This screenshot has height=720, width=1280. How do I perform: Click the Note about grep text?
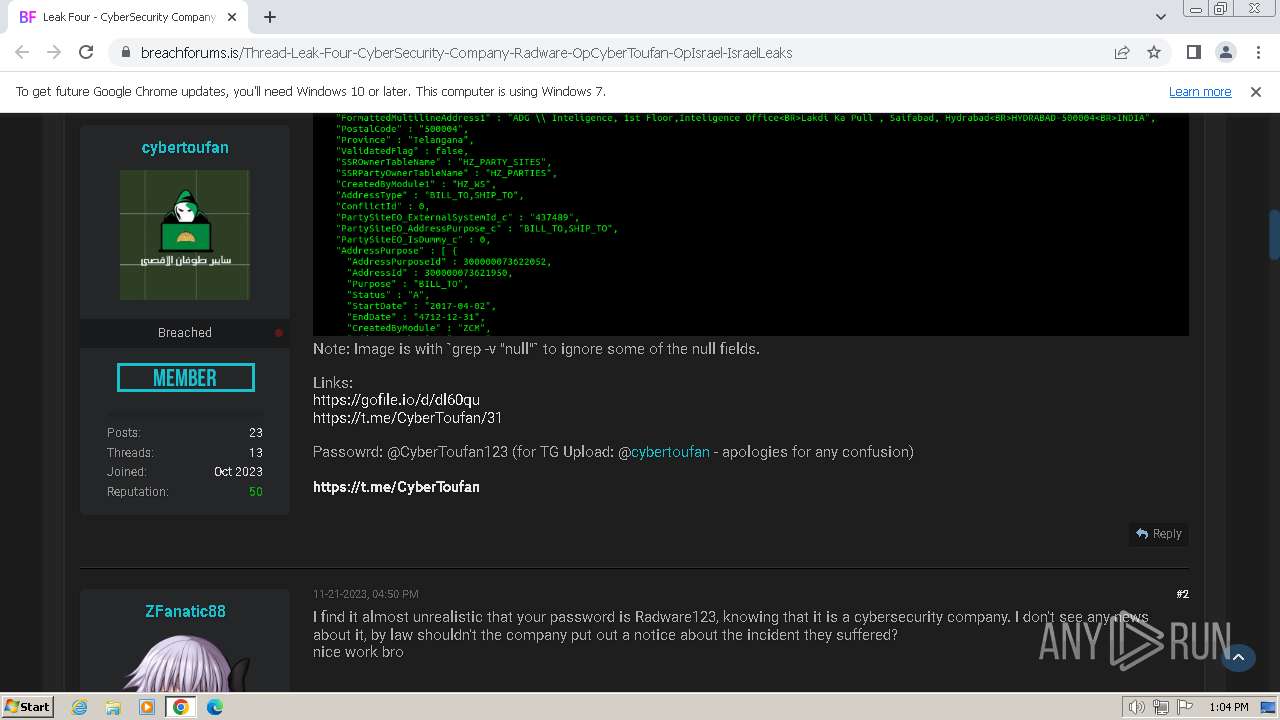536,349
